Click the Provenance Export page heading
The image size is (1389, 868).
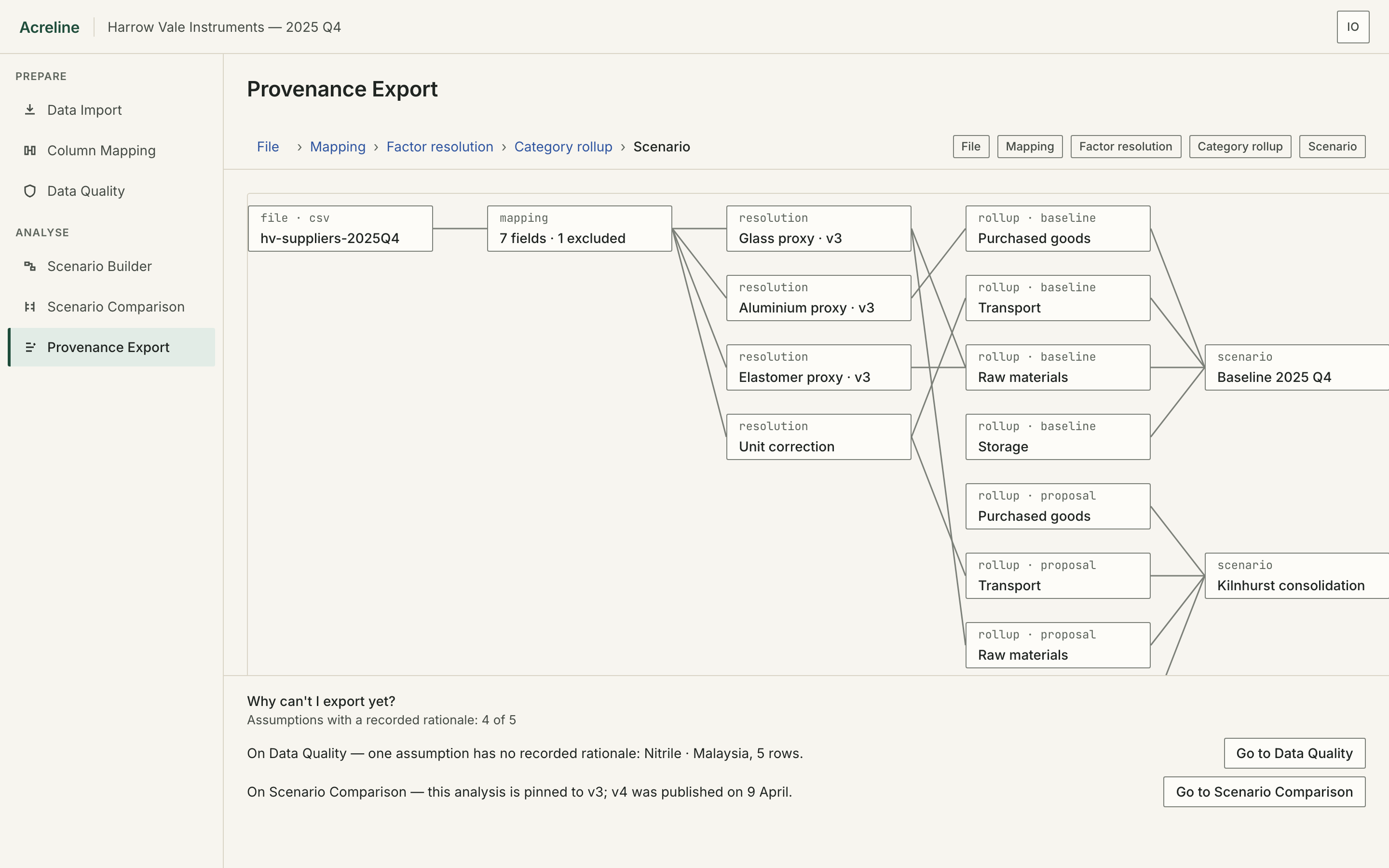point(342,89)
